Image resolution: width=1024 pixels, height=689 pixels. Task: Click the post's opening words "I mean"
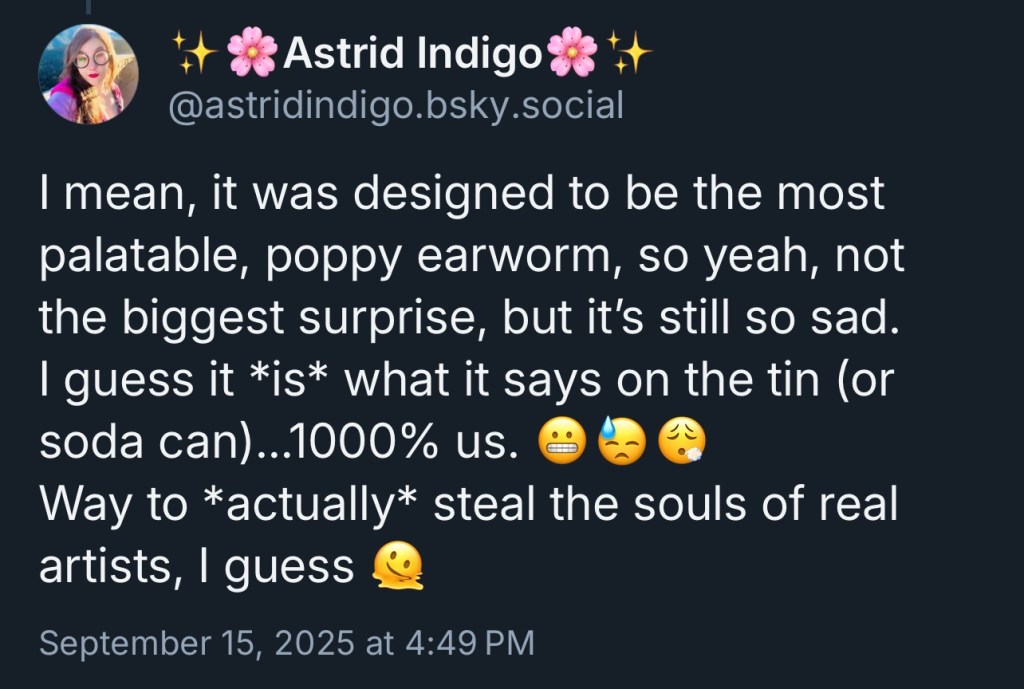[x=98, y=193]
